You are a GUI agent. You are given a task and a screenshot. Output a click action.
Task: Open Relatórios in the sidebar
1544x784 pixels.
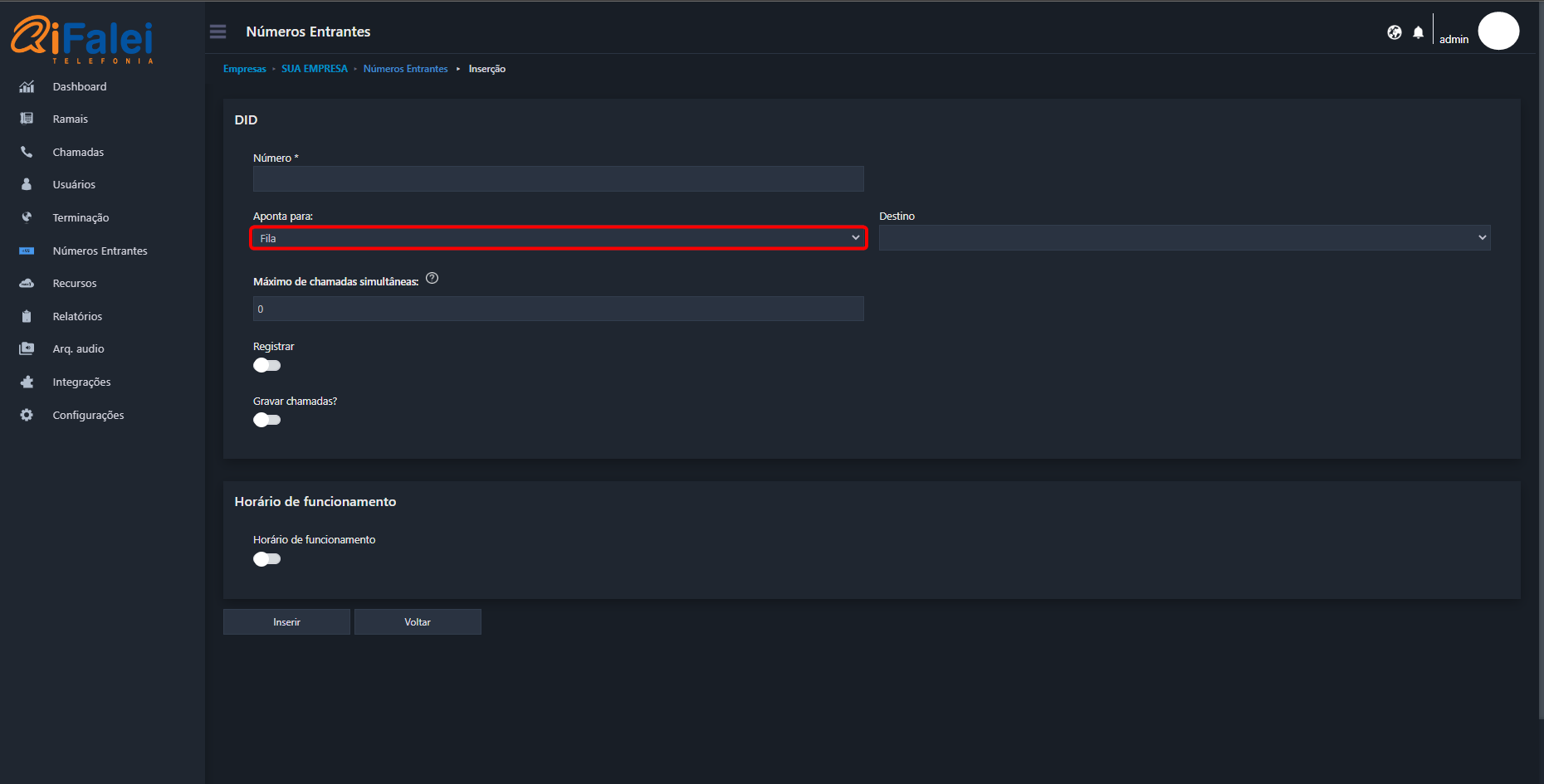77,316
